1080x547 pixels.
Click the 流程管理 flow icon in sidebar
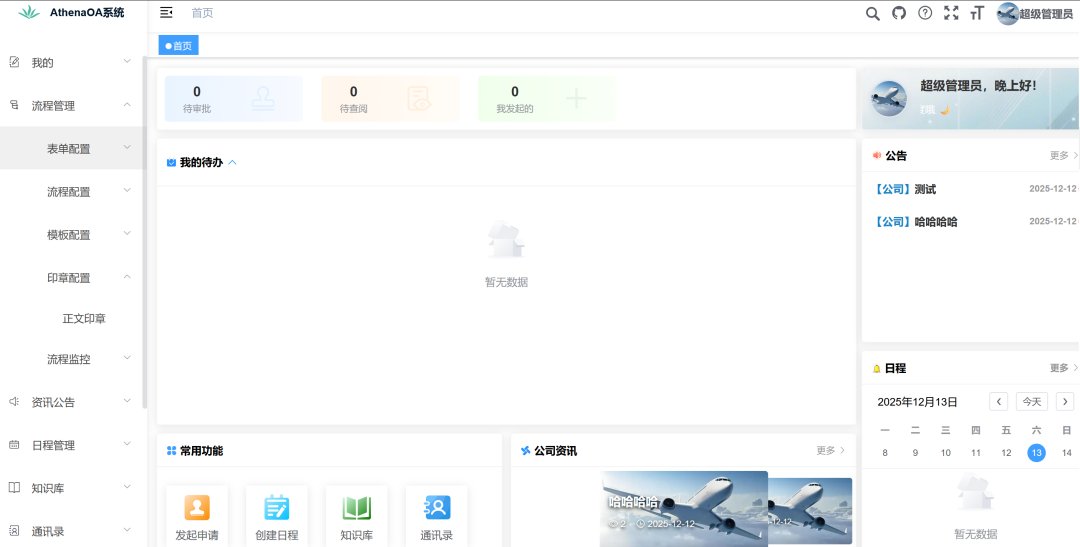[x=14, y=105]
